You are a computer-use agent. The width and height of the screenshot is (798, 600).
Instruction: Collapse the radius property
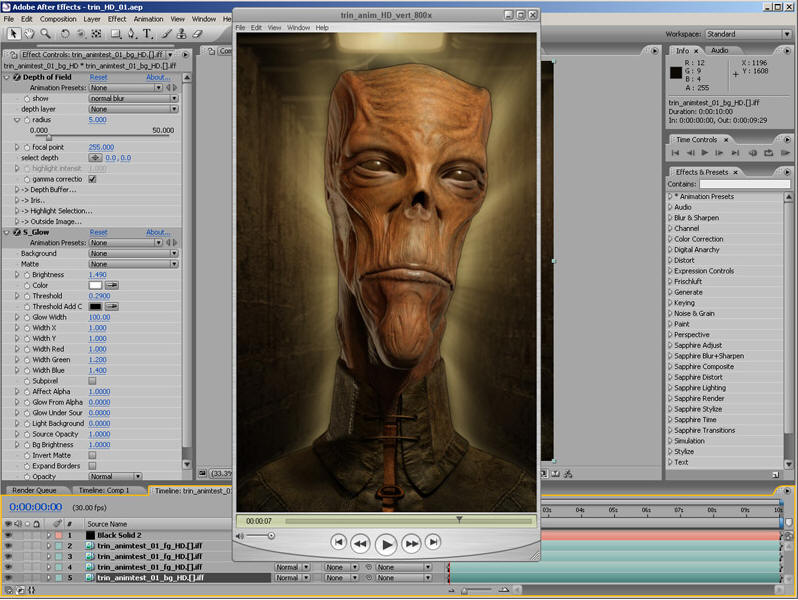[17, 120]
